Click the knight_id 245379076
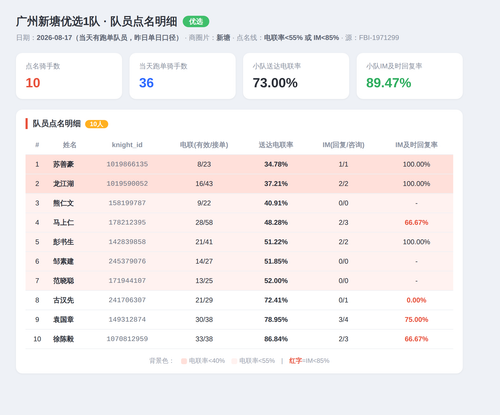The image size is (500, 415). point(127,261)
